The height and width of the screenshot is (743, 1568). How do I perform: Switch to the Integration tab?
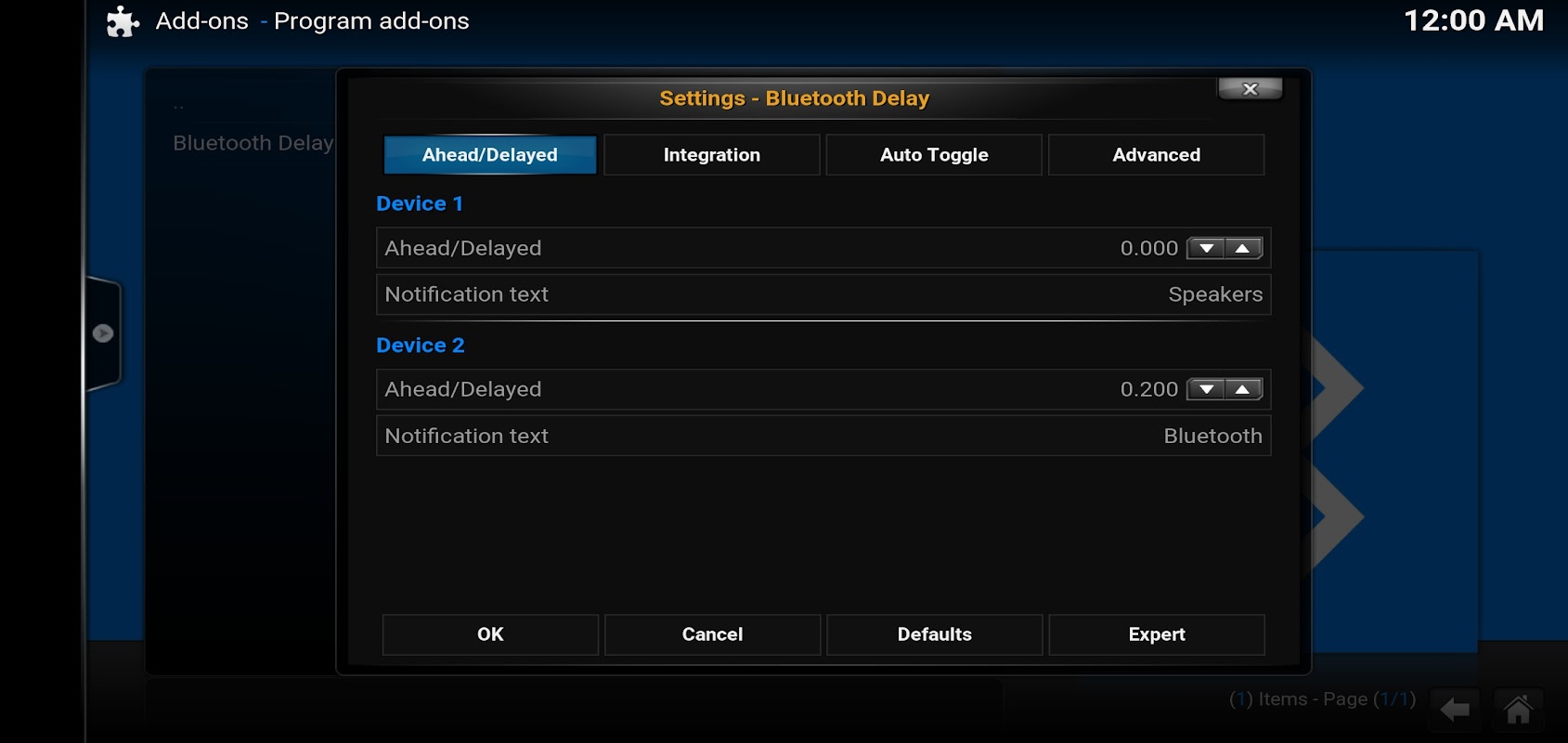712,155
